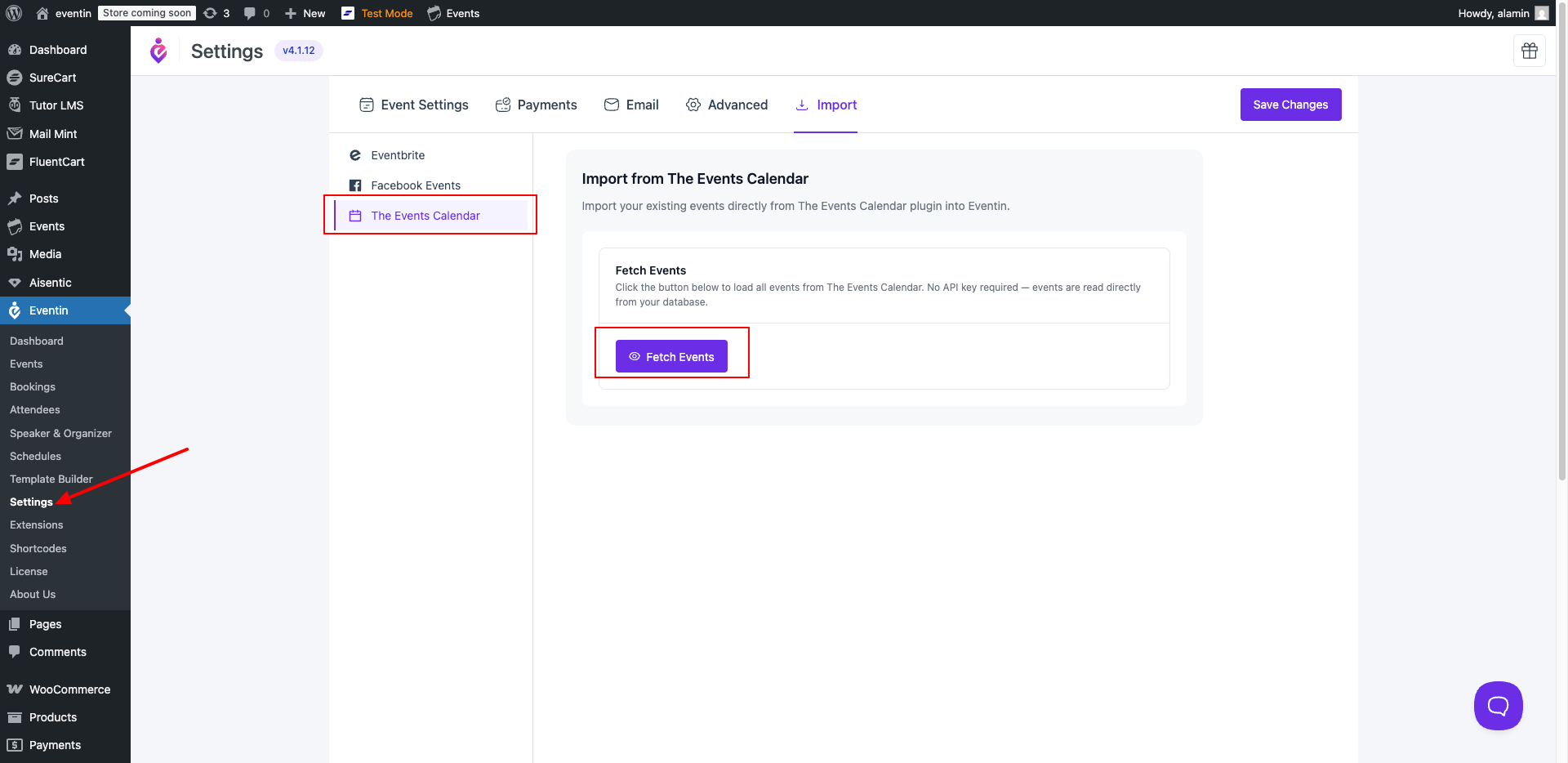
Task: Open the chat support bubble
Action: (x=1498, y=706)
